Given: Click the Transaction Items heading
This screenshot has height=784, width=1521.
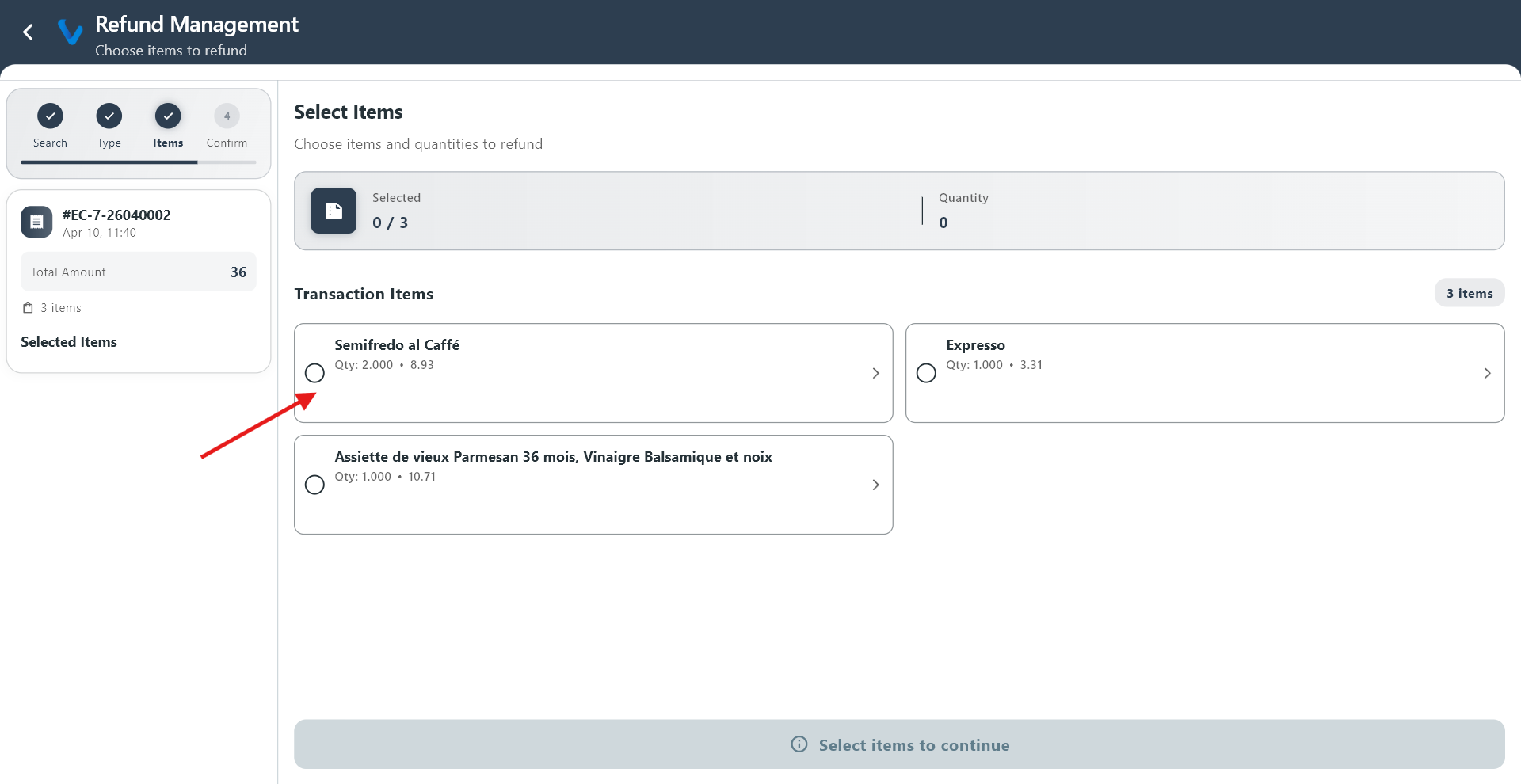Looking at the screenshot, I should click(x=364, y=294).
